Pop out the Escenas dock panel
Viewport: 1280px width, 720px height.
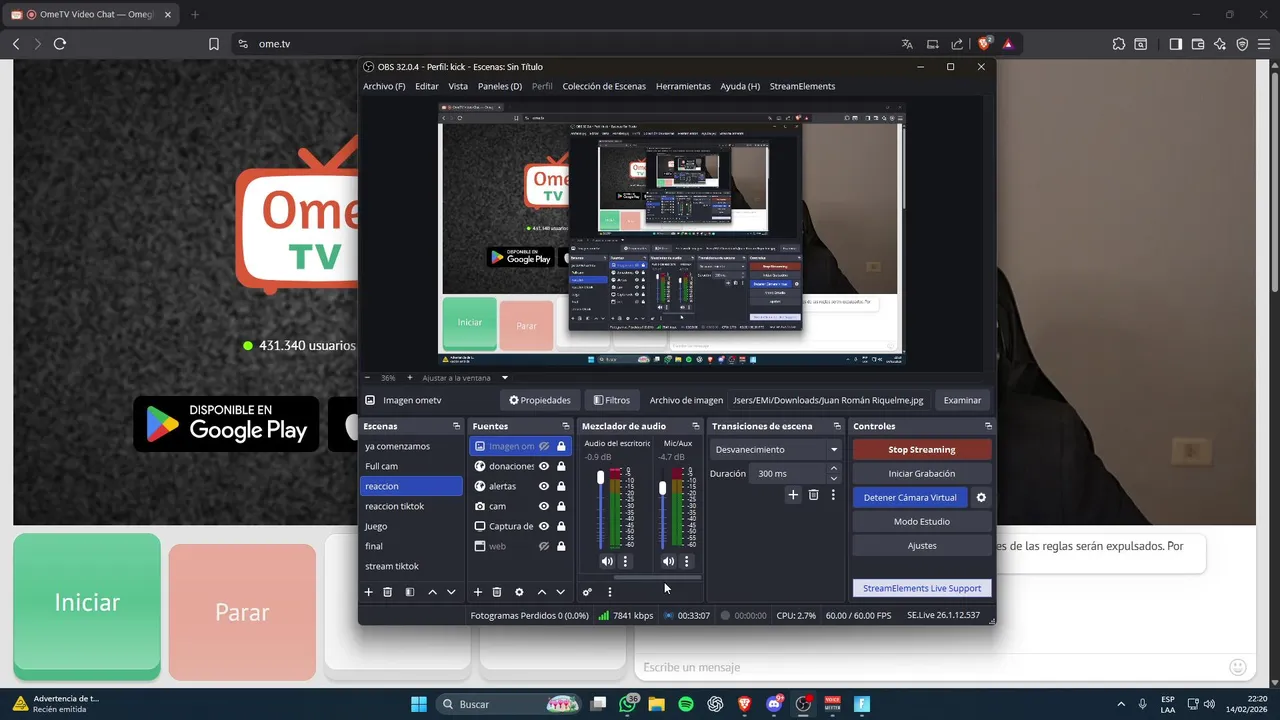456,426
